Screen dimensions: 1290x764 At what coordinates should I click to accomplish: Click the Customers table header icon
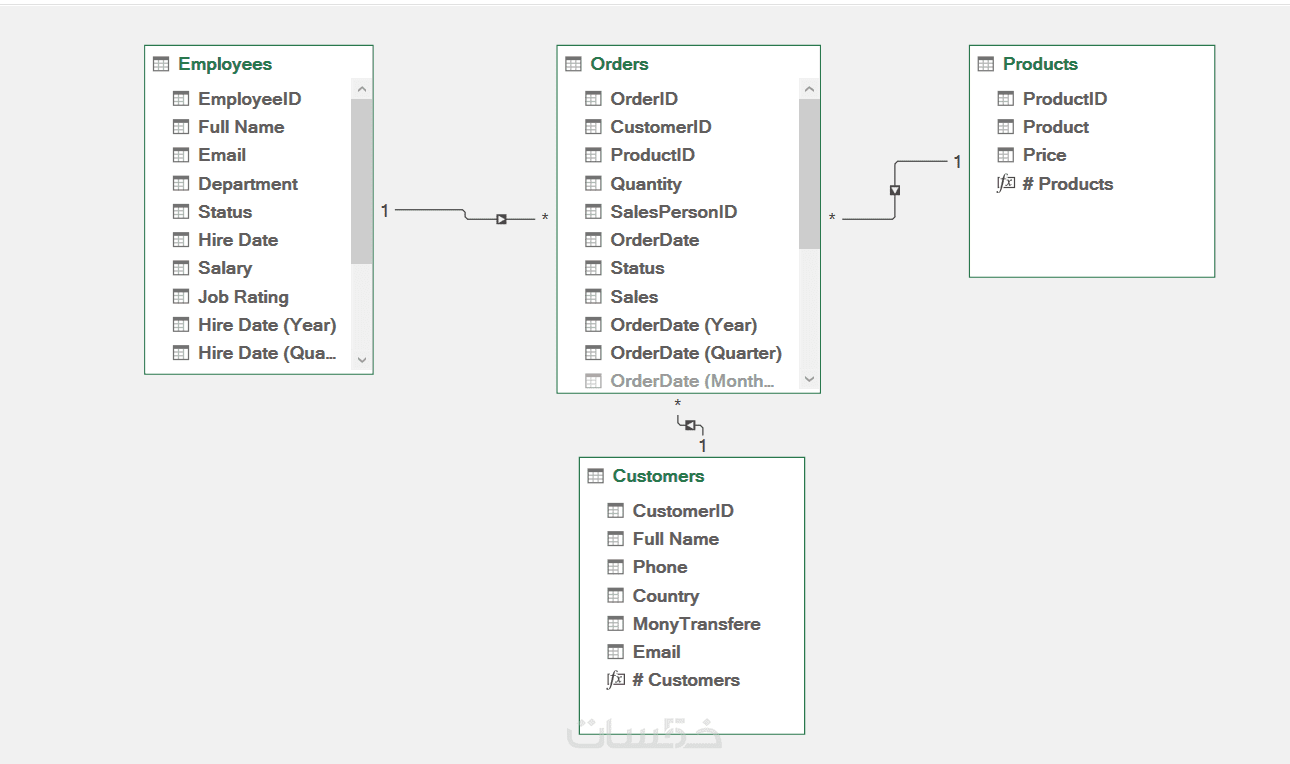click(596, 476)
